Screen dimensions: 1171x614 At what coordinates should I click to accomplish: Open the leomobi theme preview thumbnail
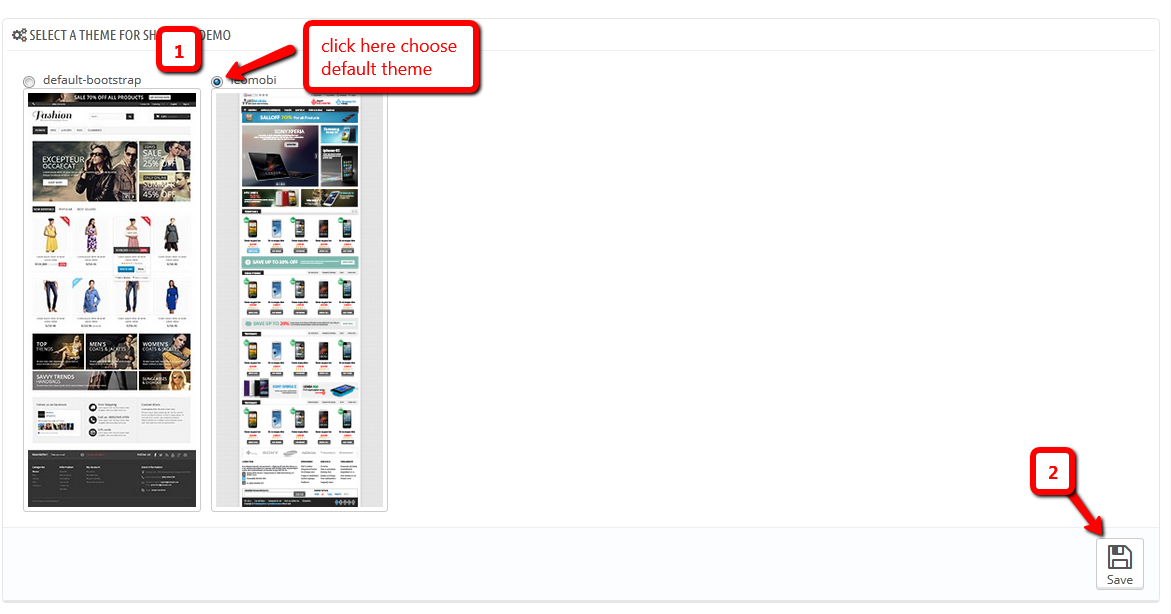(x=299, y=300)
